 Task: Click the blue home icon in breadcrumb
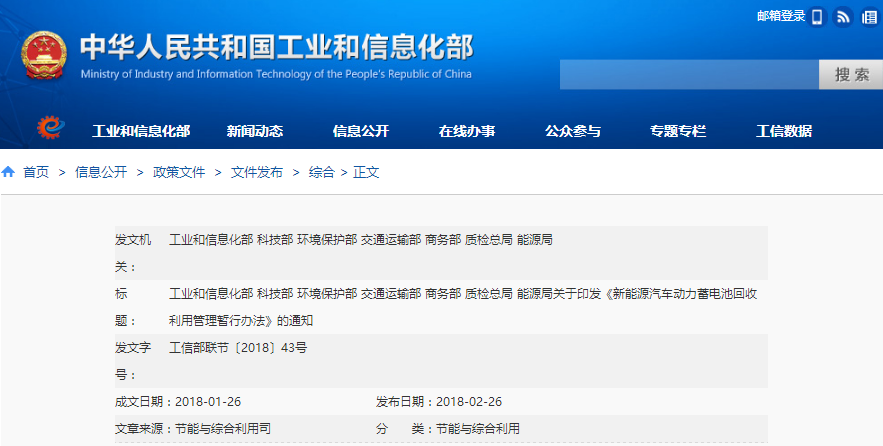pyautogui.click(x=9, y=172)
